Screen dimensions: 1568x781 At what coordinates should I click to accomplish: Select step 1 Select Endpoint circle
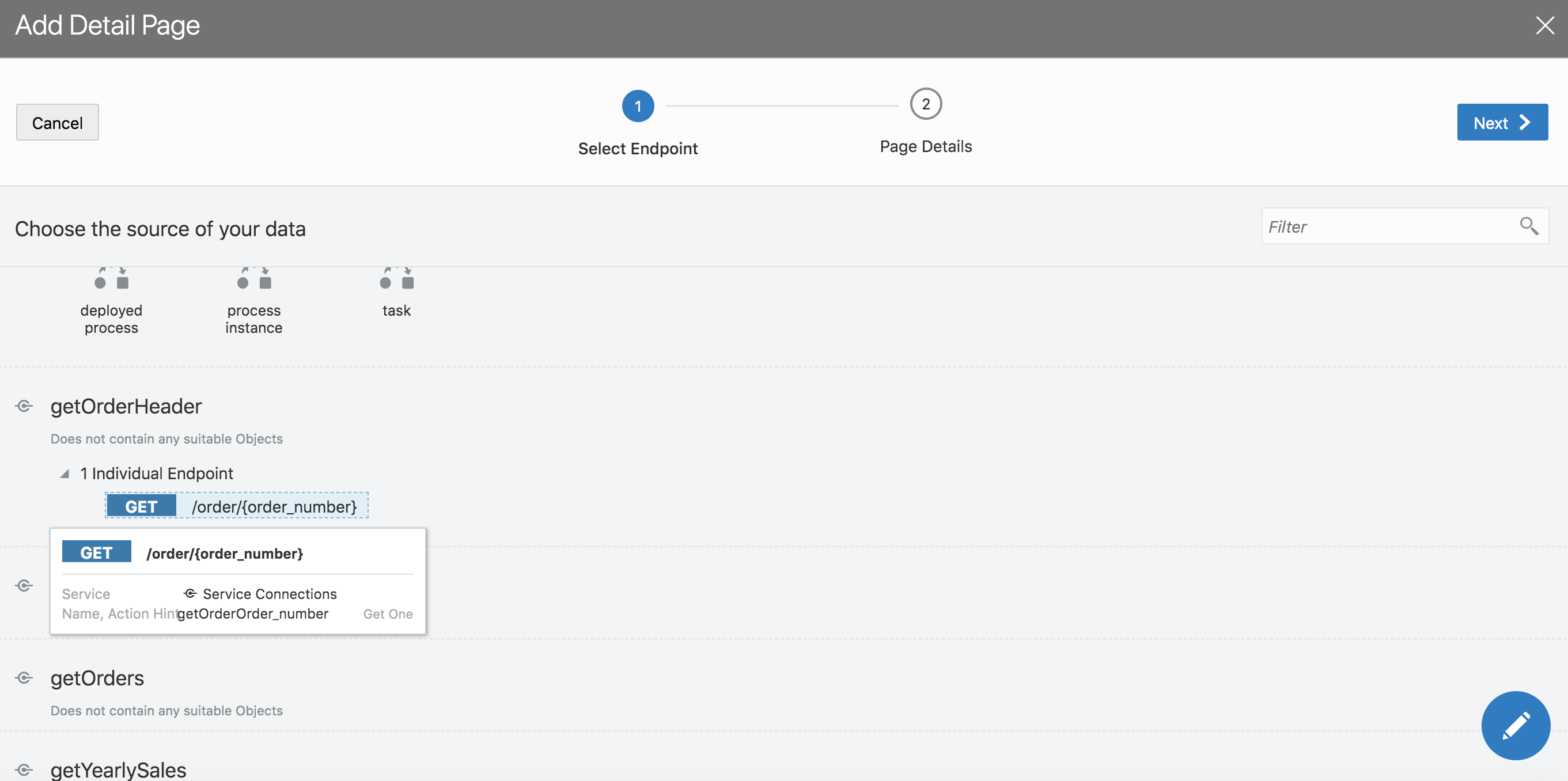[637, 106]
